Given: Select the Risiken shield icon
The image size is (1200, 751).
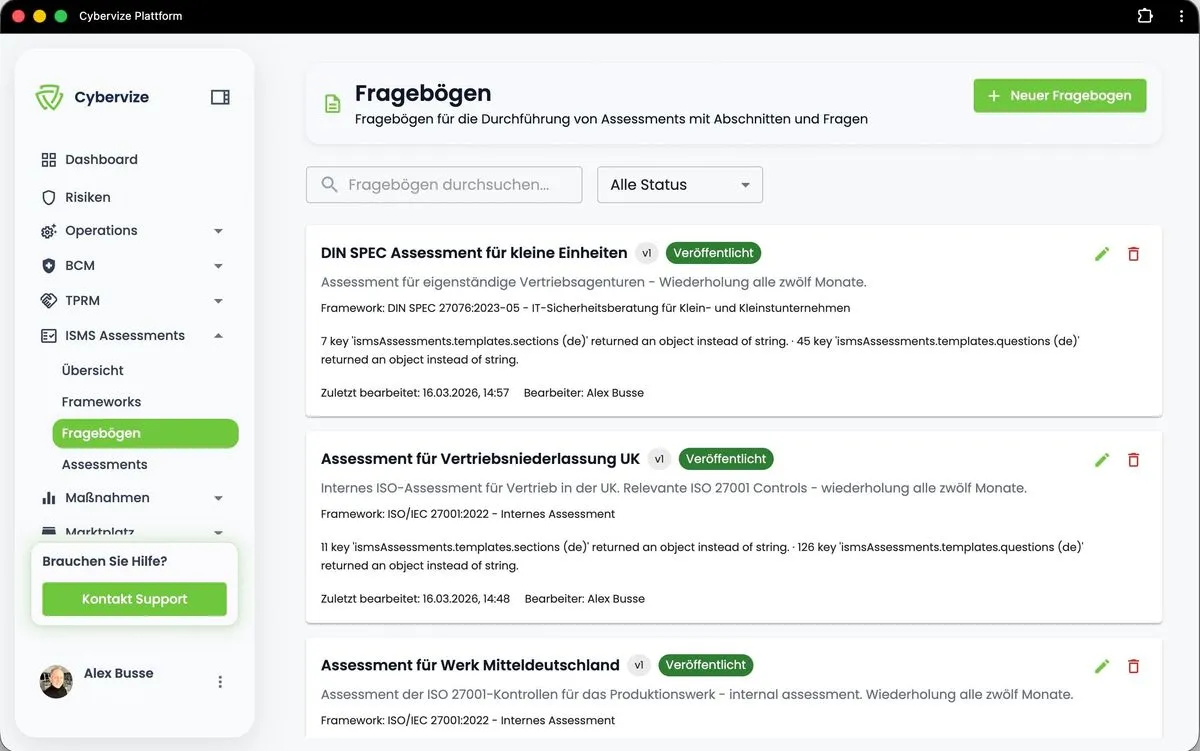Looking at the screenshot, I should [47, 196].
